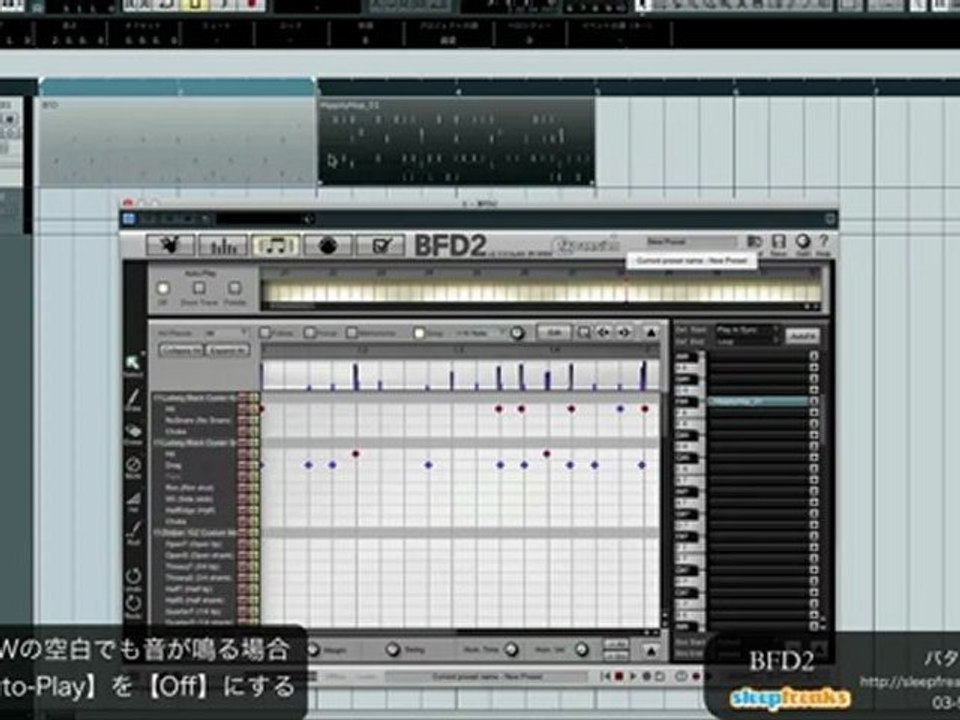Click the Expand All button

tap(227, 350)
